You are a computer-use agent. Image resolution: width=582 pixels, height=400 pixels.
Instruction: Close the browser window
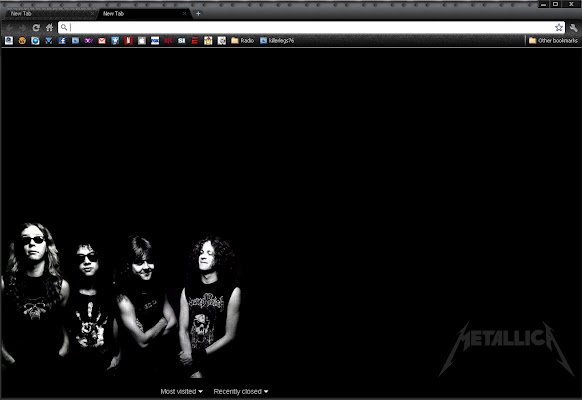[572, 4]
